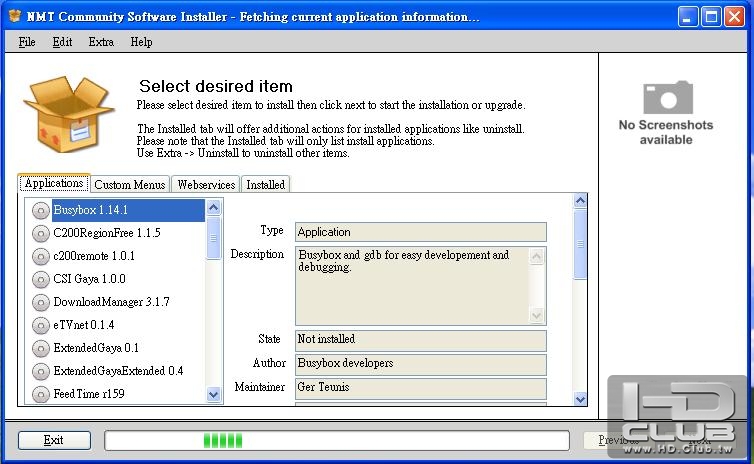
Task: Select eTVnet 0.1.4 in the list
Action: 84,325
